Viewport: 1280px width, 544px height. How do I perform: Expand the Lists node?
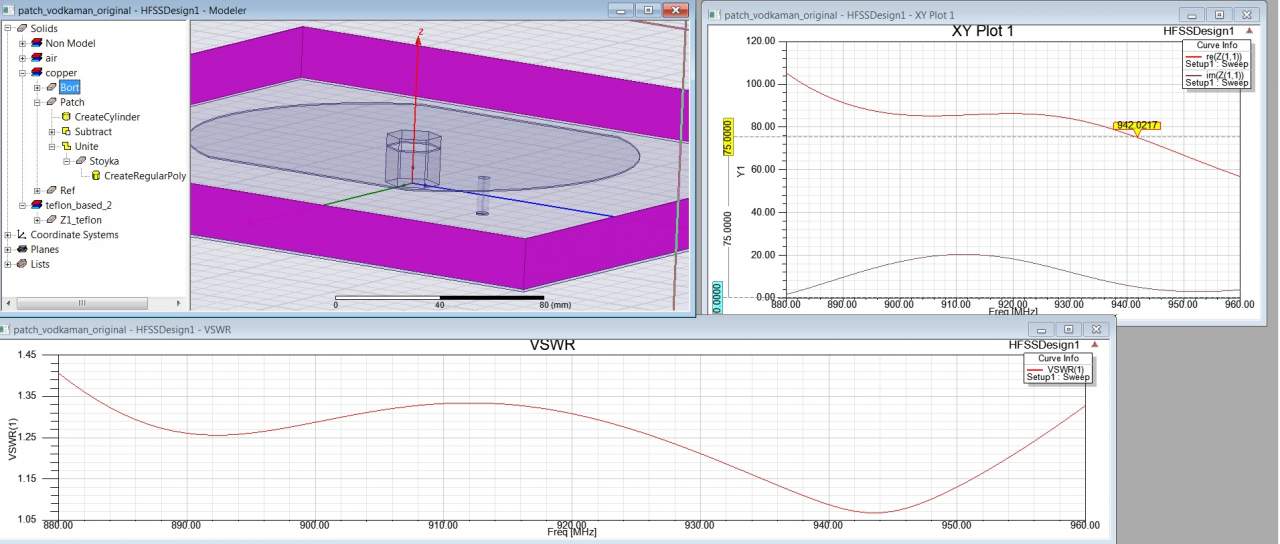[x=8, y=264]
